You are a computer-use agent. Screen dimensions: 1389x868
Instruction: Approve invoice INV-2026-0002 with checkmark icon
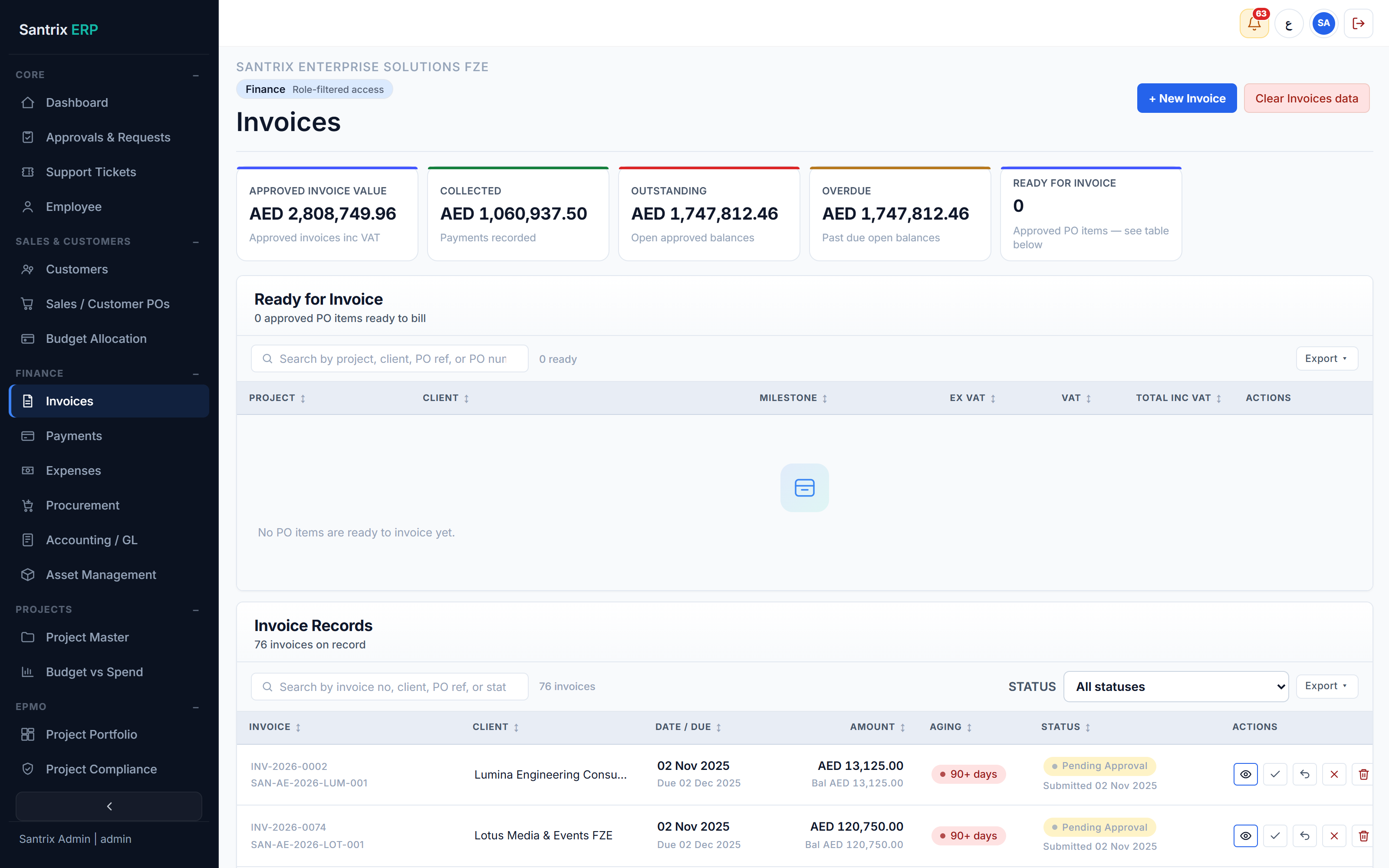coord(1275,774)
